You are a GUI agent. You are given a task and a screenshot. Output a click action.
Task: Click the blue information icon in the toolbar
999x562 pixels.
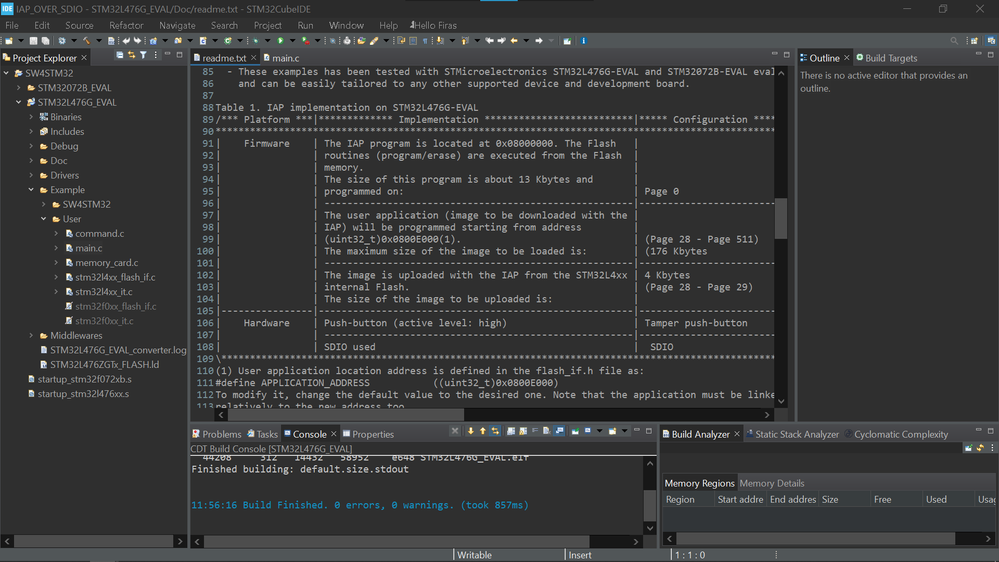tap(584, 41)
